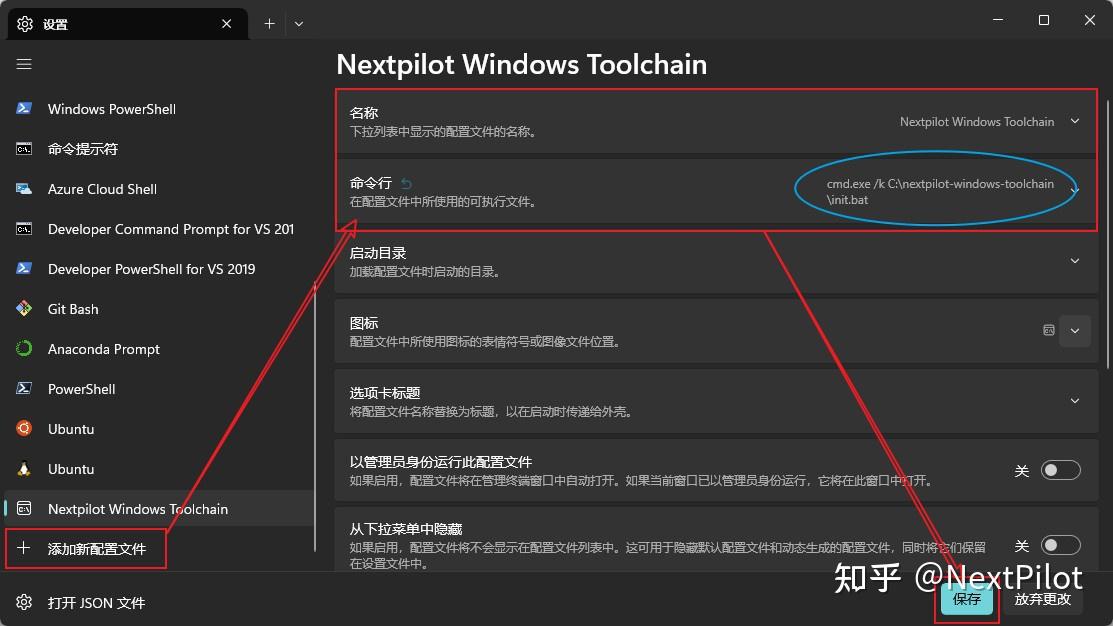The height and width of the screenshot is (626, 1113).
Task: Open the icon picker in the 图标 row
Action: coord(1075,331)
